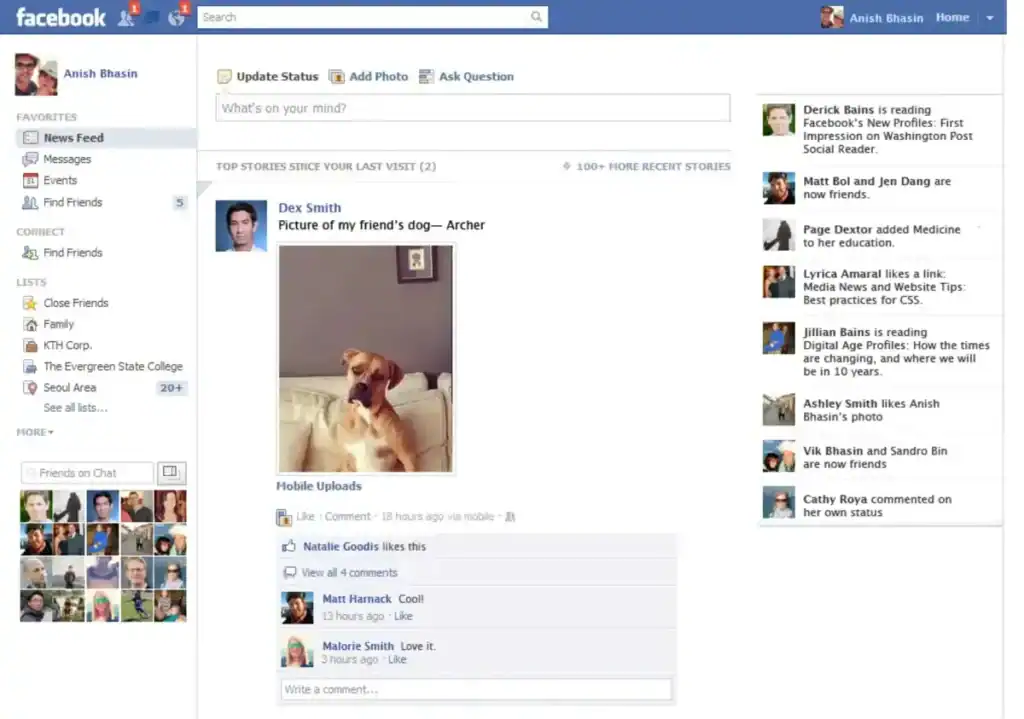Click the Add Photo icon
The image size is (1024, 719).
337,76
